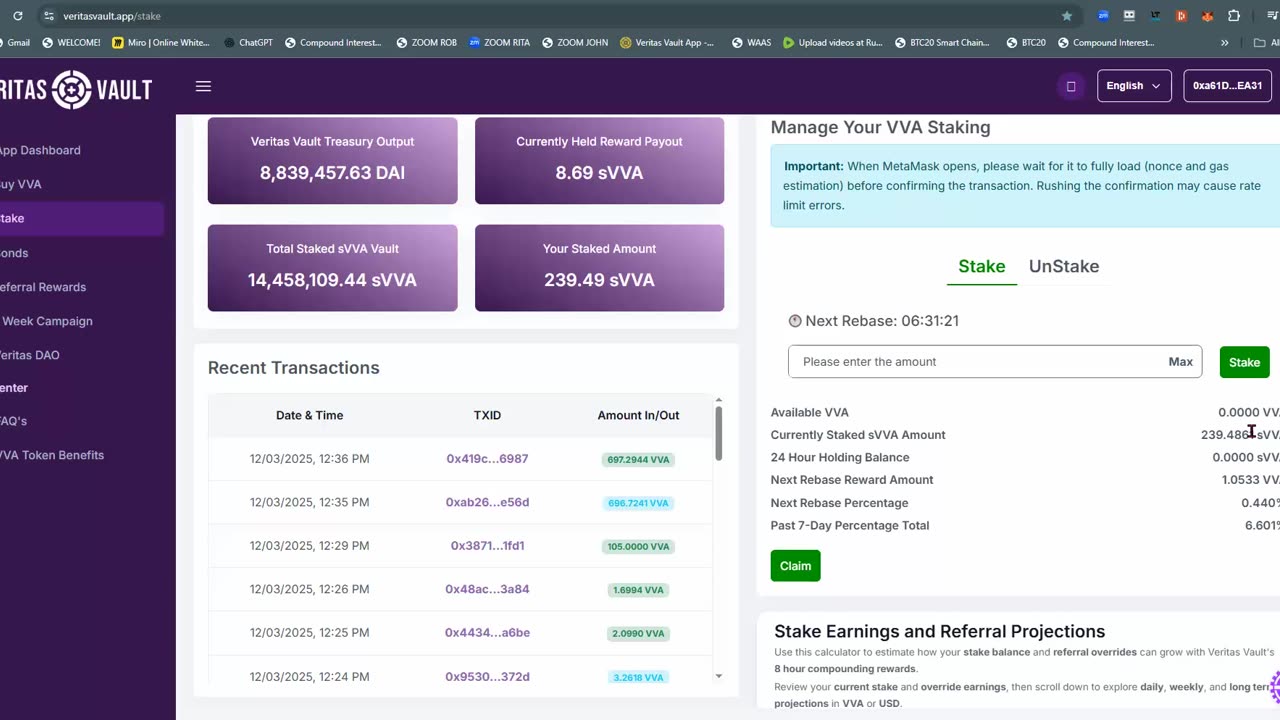Click the green Claim button
This screenshot has width=1280, height=720.
pyautogui.click(x=796, y=566)
